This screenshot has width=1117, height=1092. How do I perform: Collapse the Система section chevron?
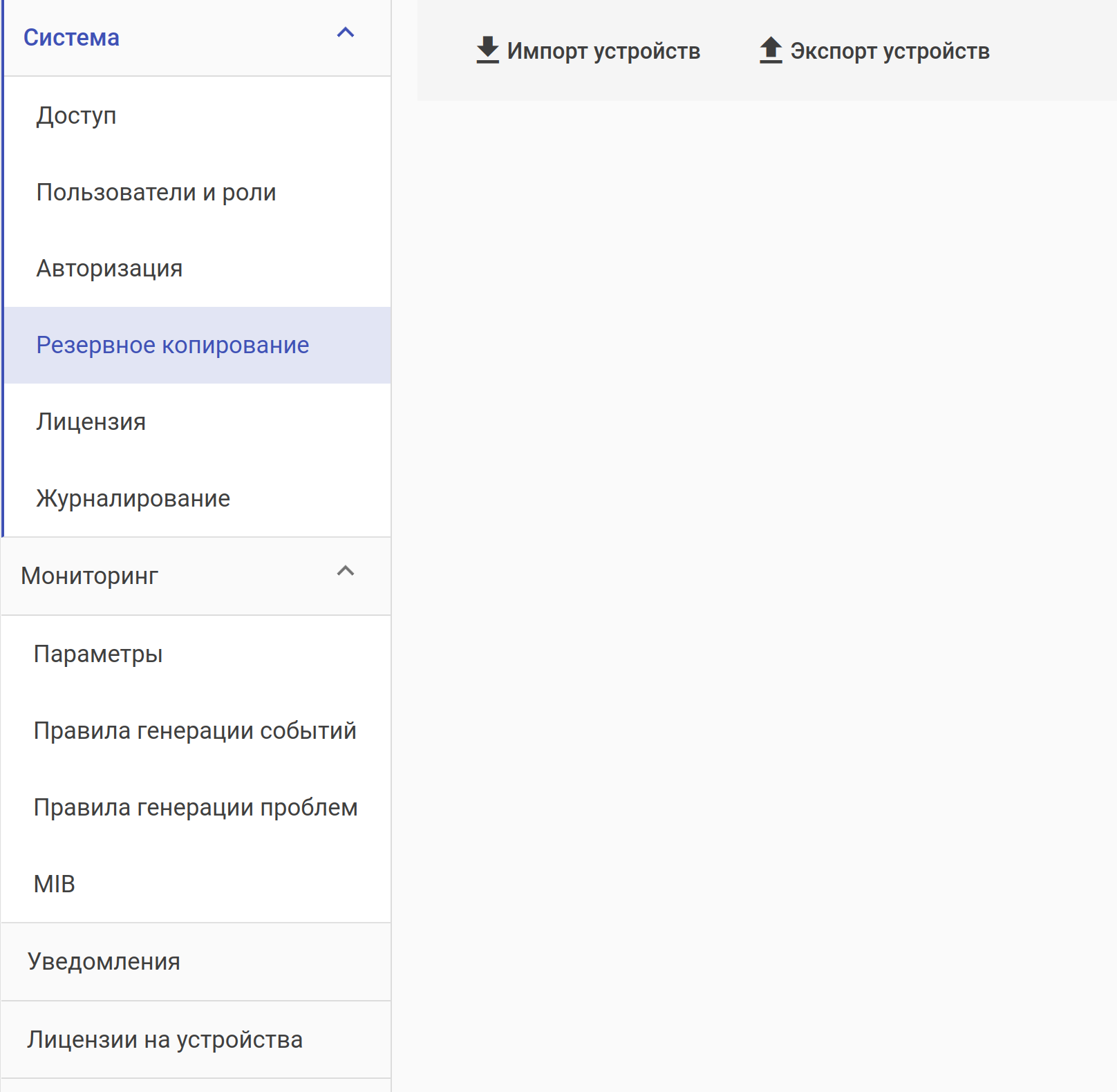tap(345, 33)
